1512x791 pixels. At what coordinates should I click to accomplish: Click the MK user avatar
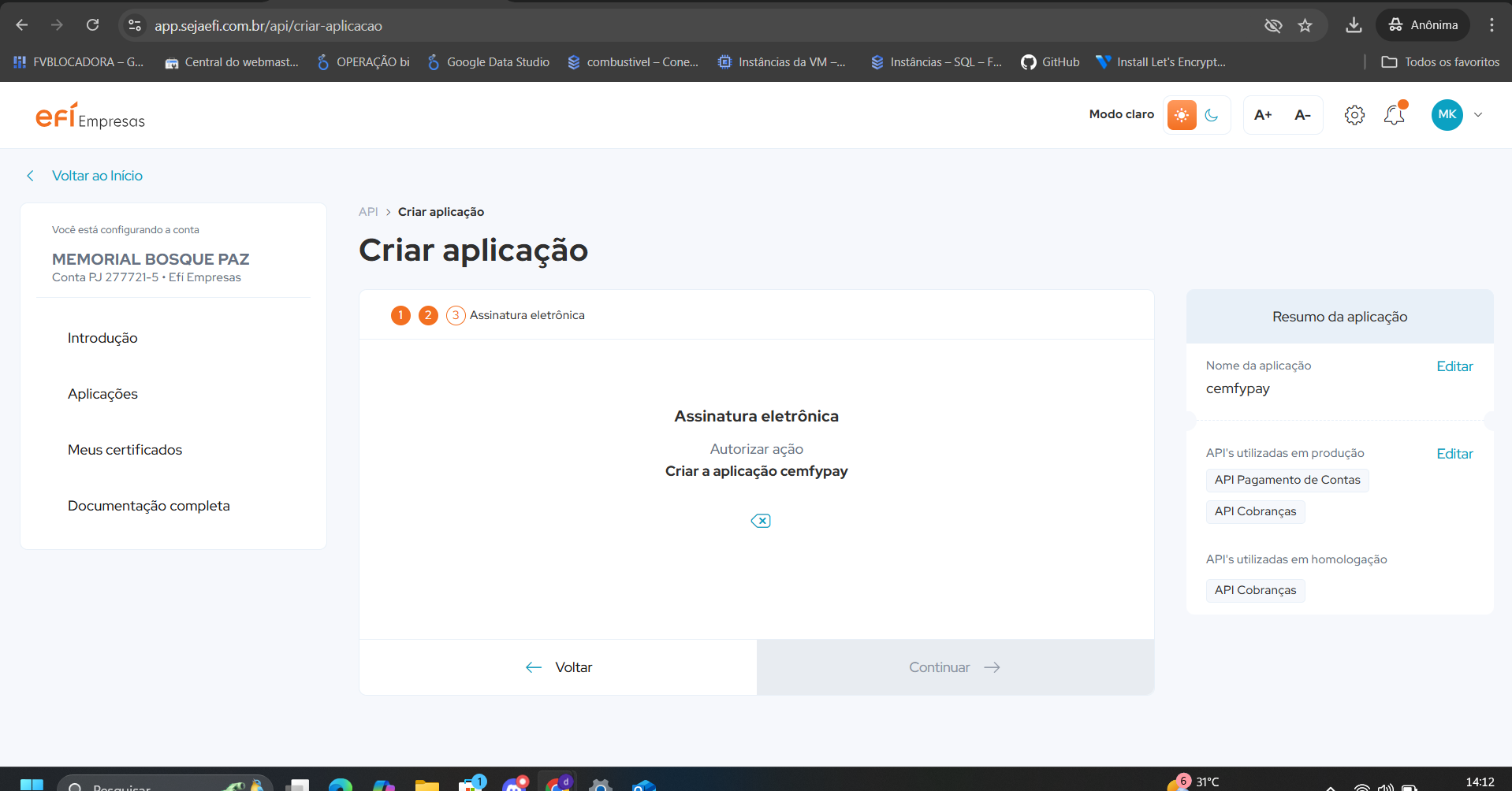(x=1447, y=115)
